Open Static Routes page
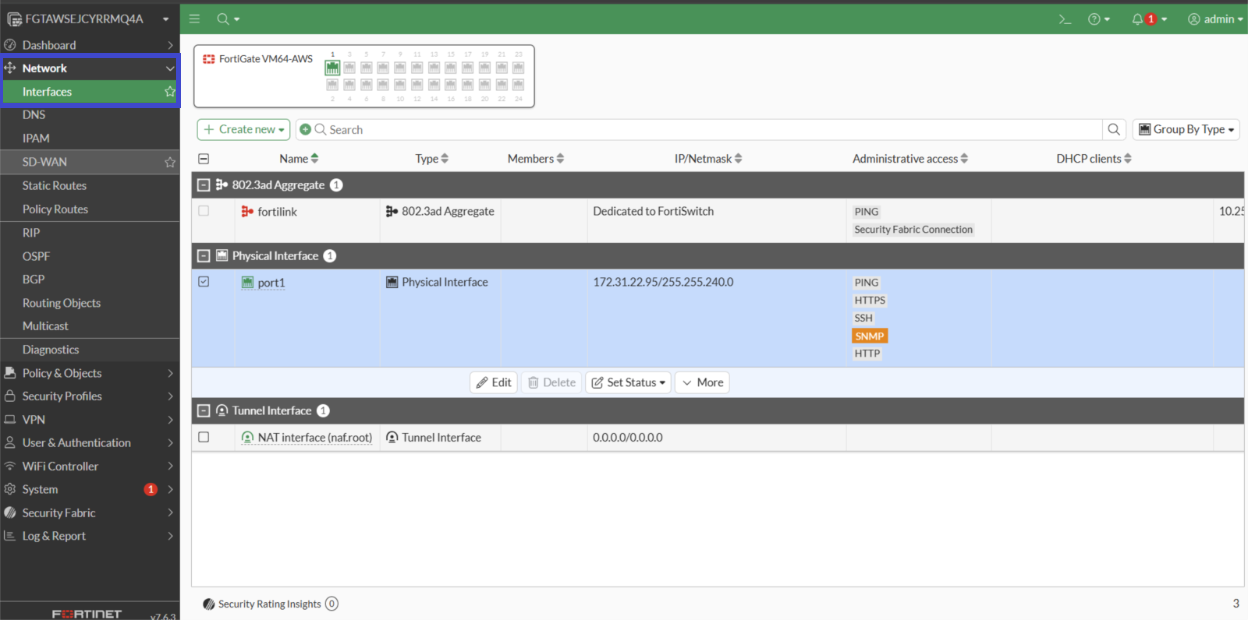The width and height of the screenshot is (1248, 620). (x=54, y=186)
